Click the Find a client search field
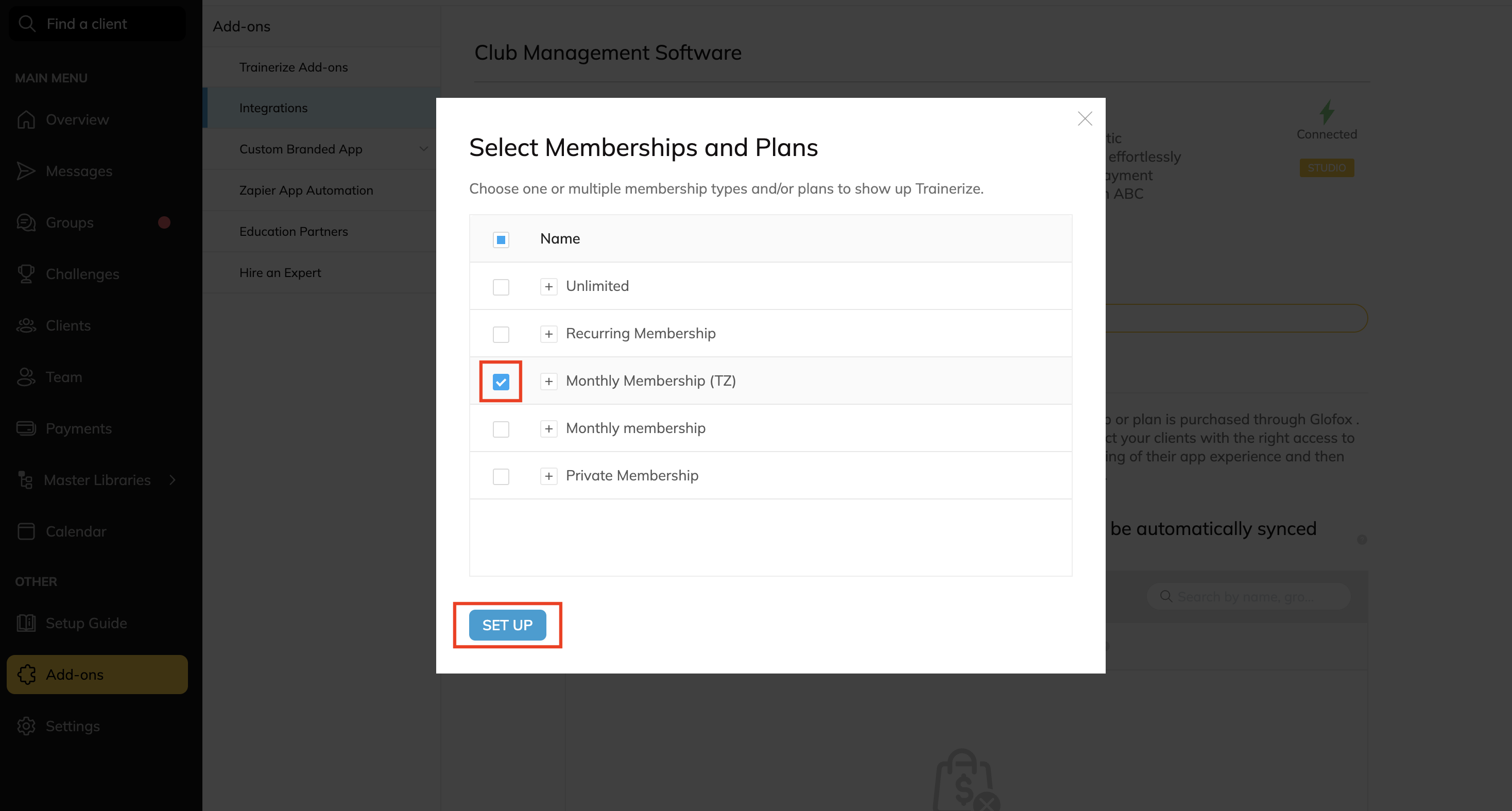Screen dimensions: 1512x811 (97, 24)
